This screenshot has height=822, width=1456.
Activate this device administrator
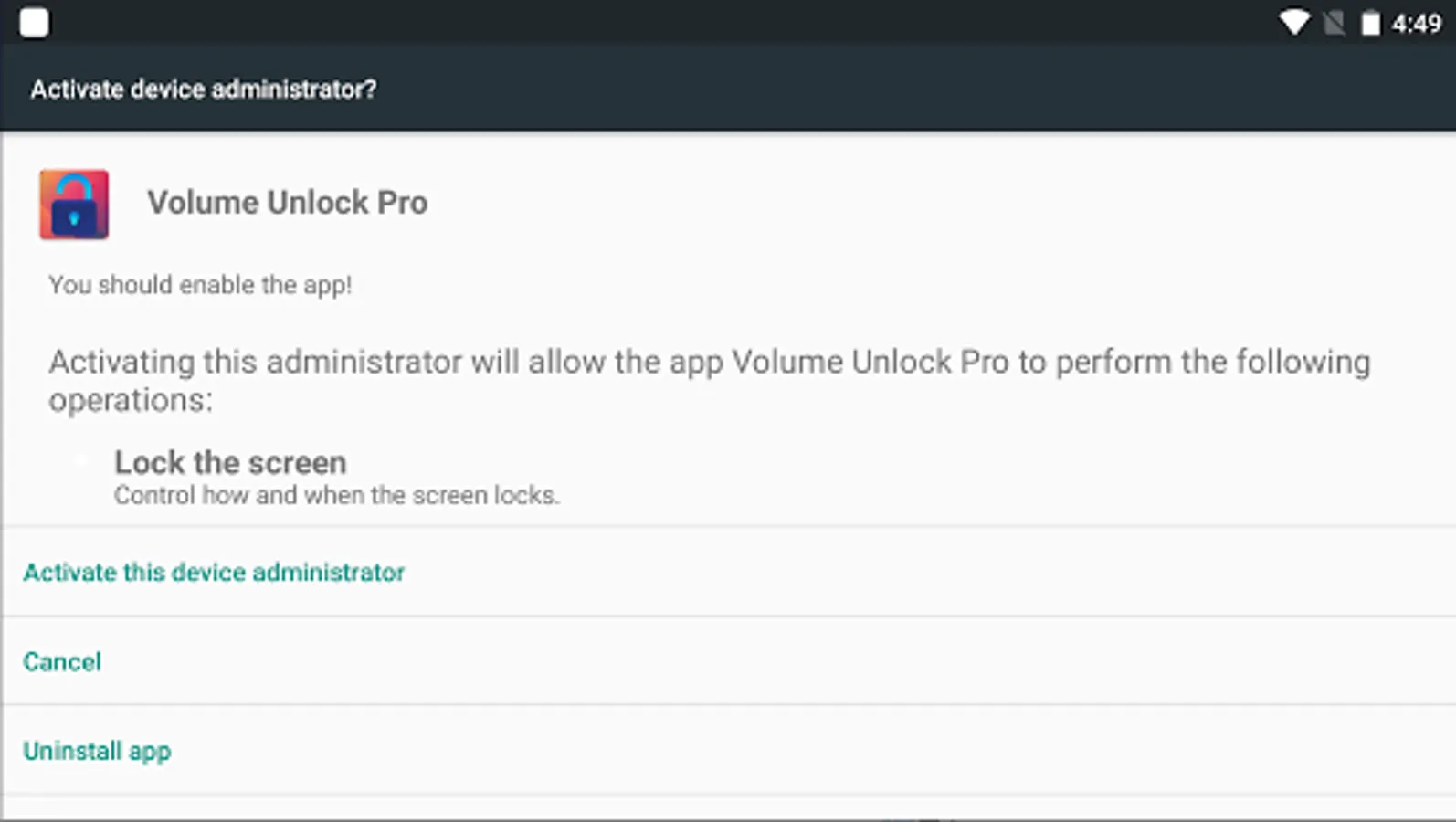pos(214,573)
